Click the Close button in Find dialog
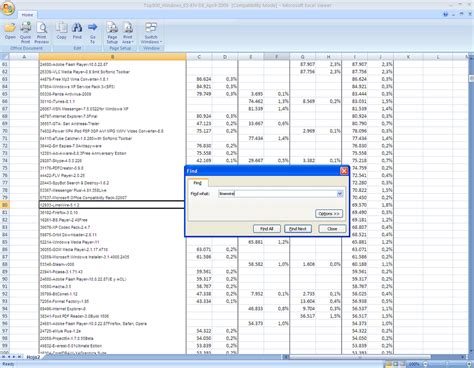 click(332, 229)
